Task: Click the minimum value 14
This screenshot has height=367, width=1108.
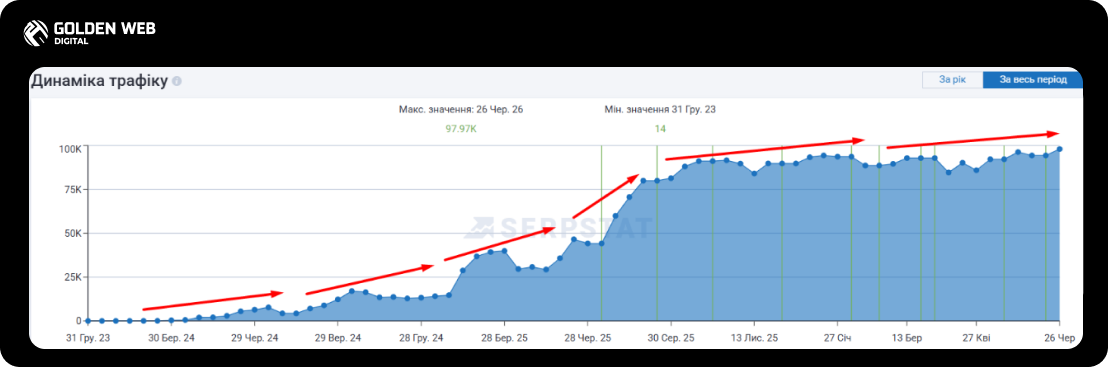Action: [x=660, y=129]
